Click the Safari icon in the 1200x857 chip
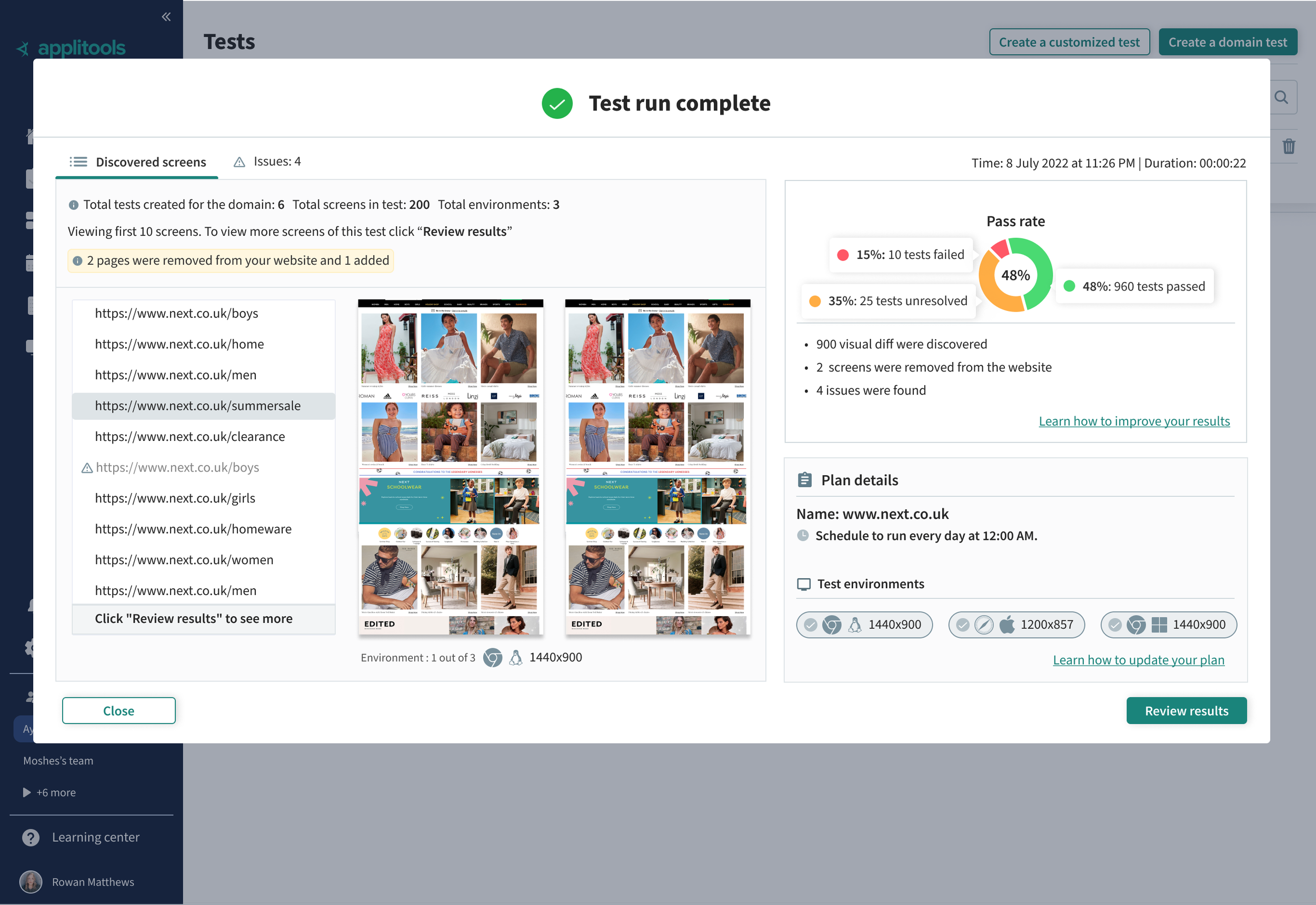This screenshot has height=905, width=1316. point(984,625)
